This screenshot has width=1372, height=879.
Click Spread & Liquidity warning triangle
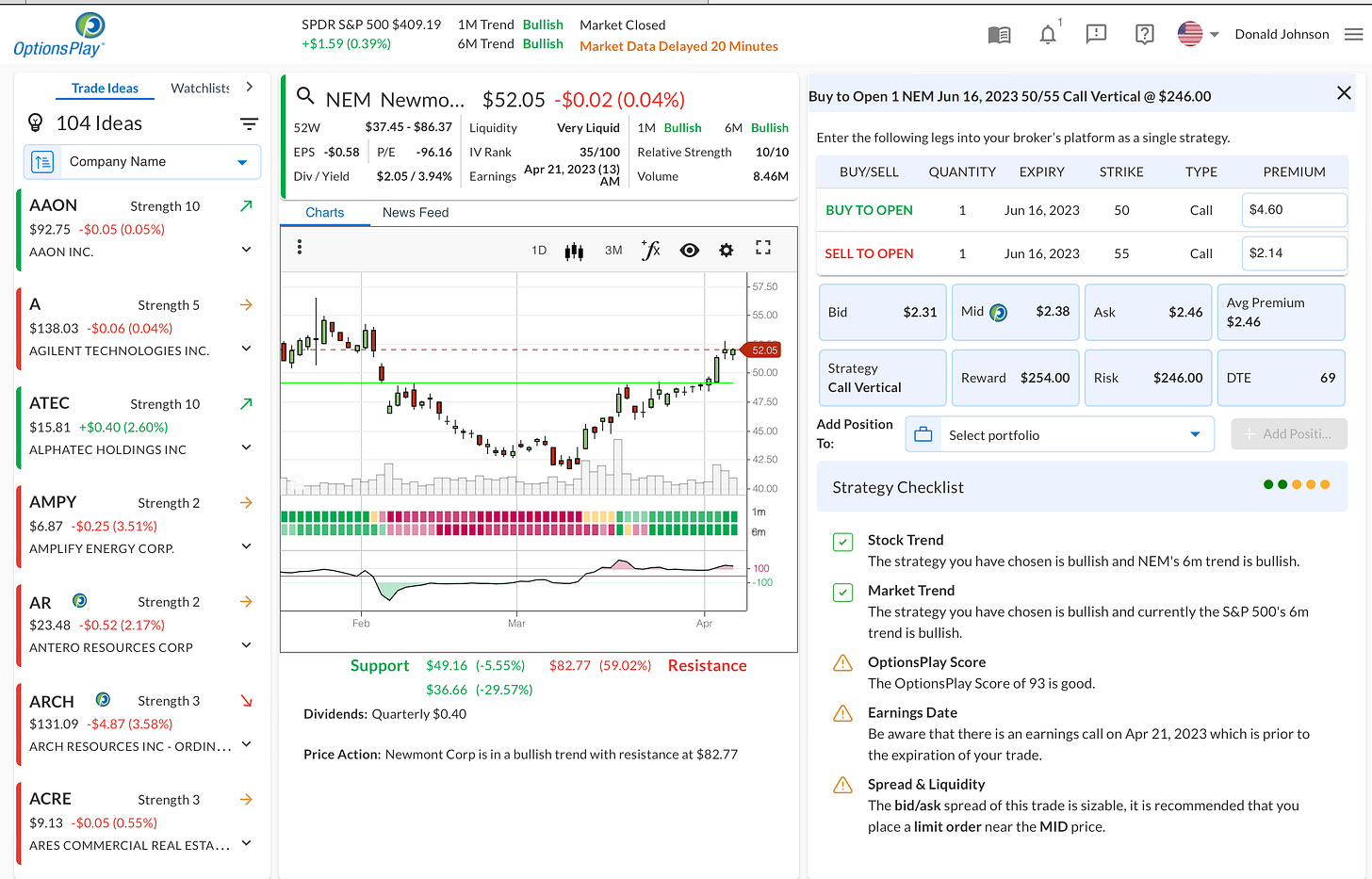843,785
